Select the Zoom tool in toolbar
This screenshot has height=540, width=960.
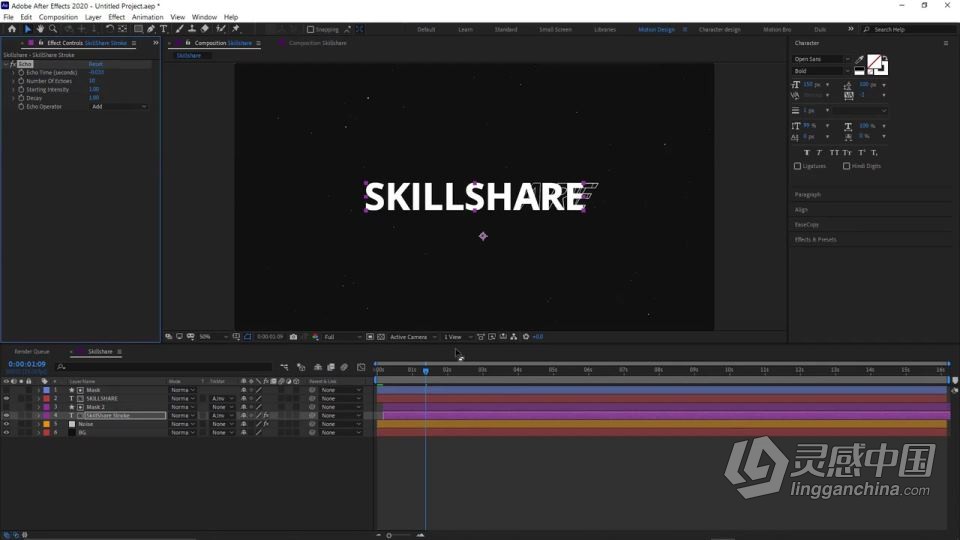52,29
